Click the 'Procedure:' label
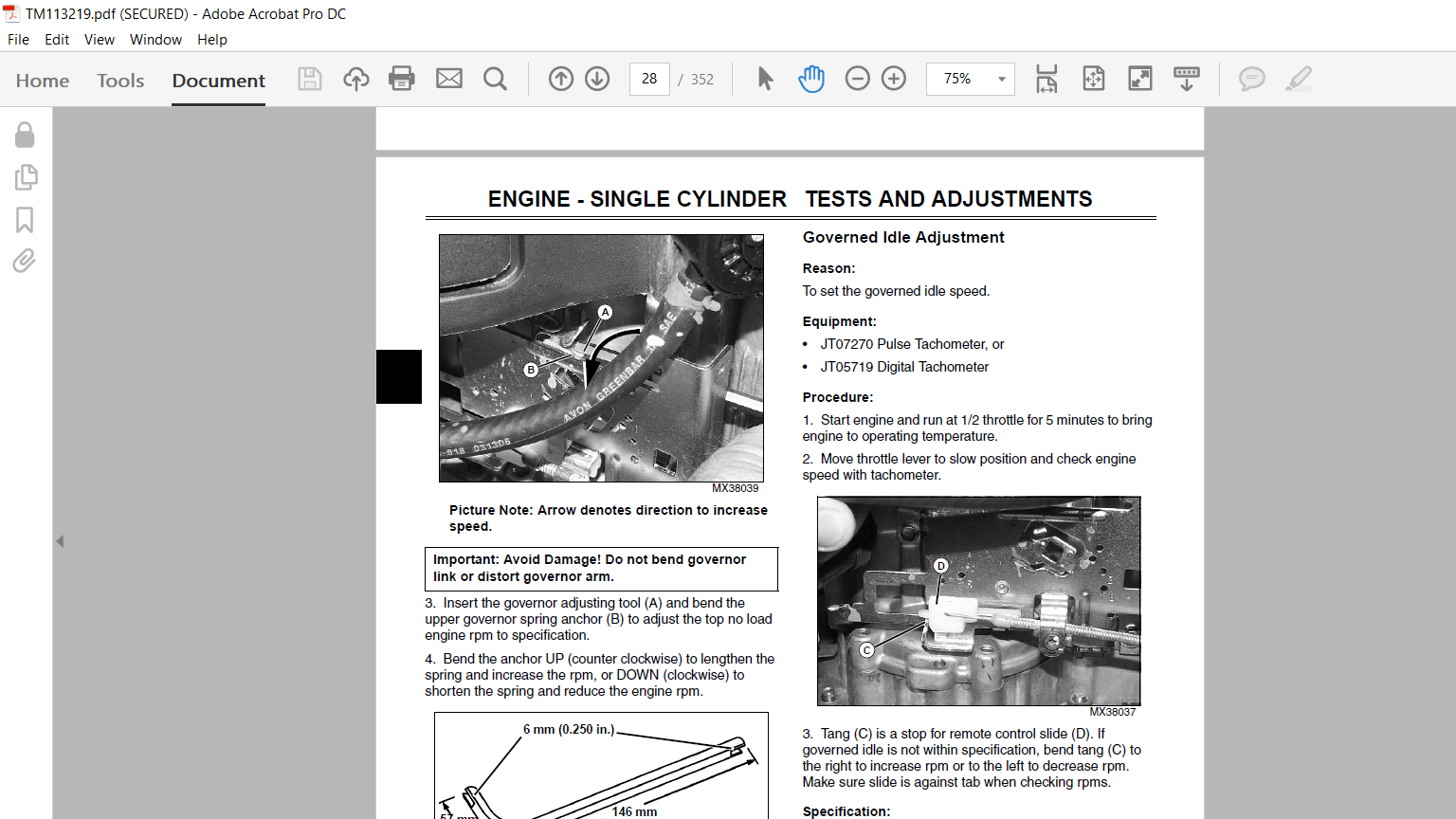 point(838,397)
